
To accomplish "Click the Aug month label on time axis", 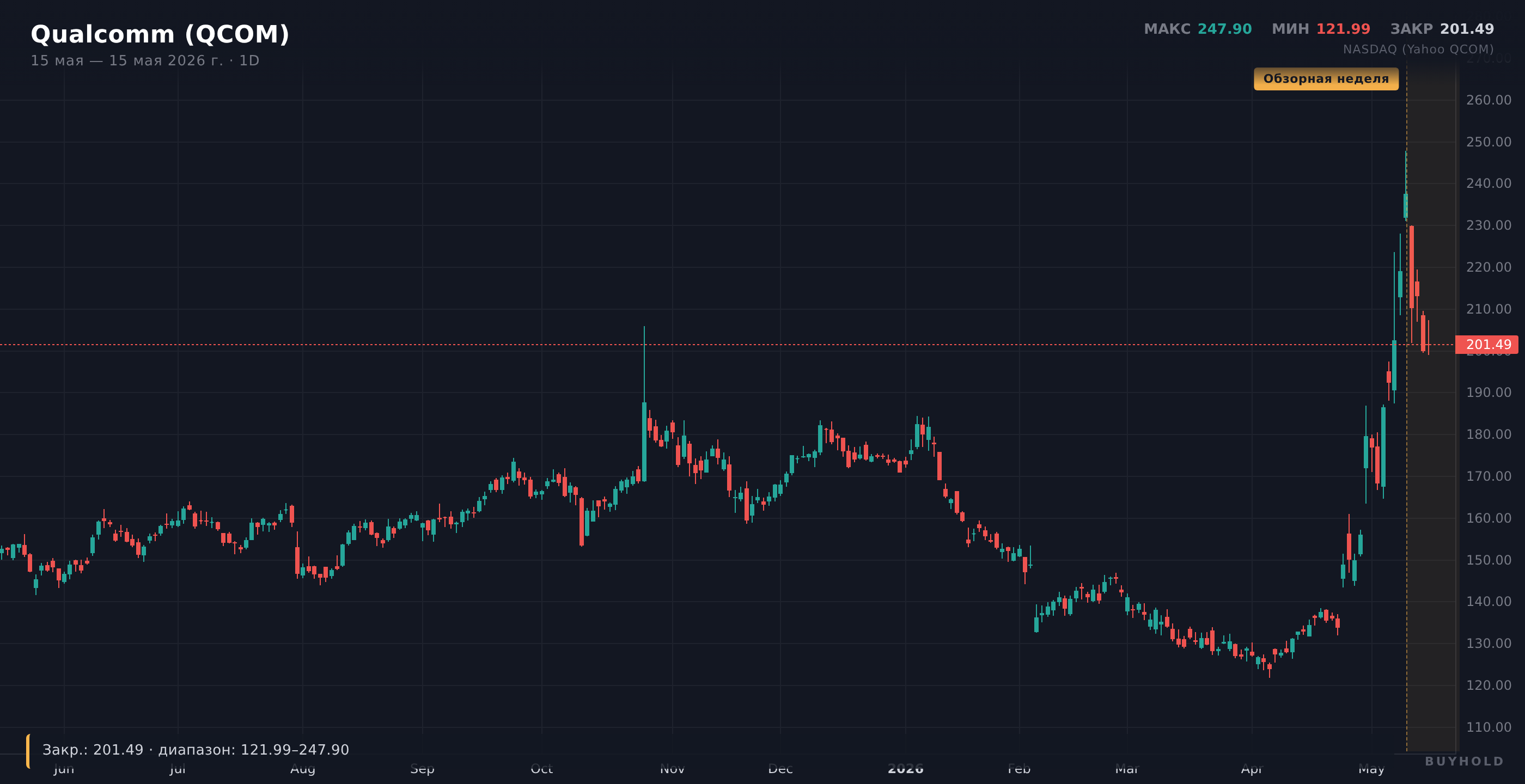I will tap(302, 769).
